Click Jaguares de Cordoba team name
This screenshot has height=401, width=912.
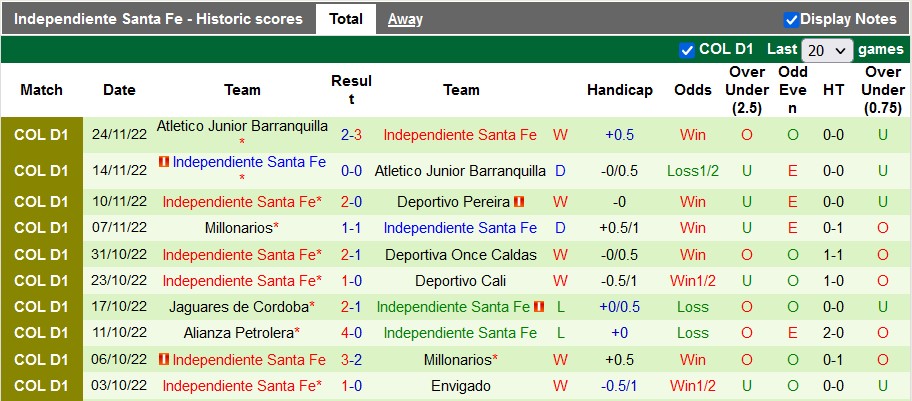[238, 307]
